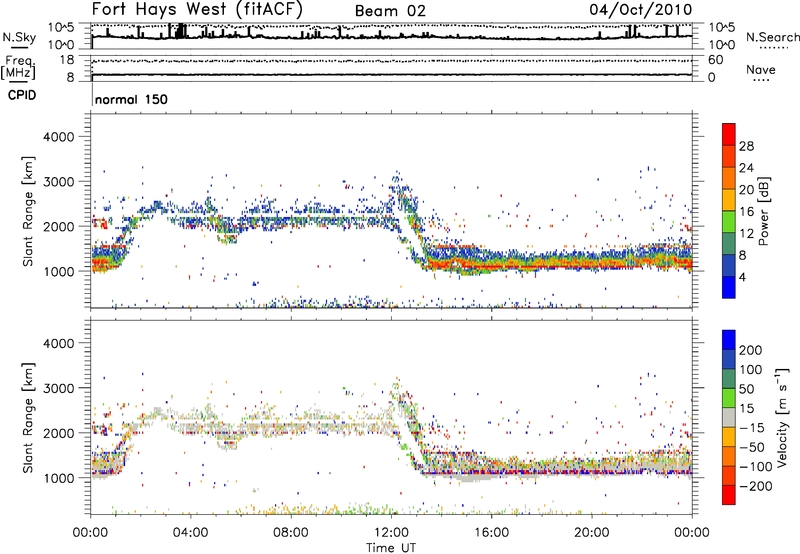Click the 'CPID' row label

22,95
